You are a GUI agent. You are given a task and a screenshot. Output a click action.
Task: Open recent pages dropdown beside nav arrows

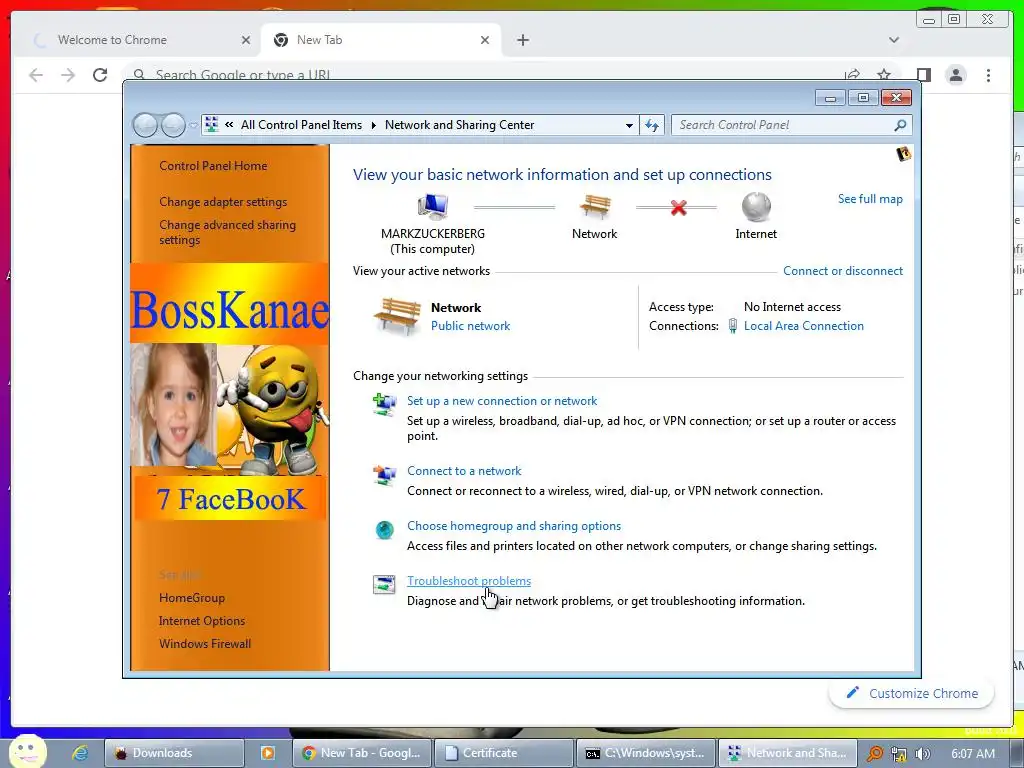(x=193, y=125)
